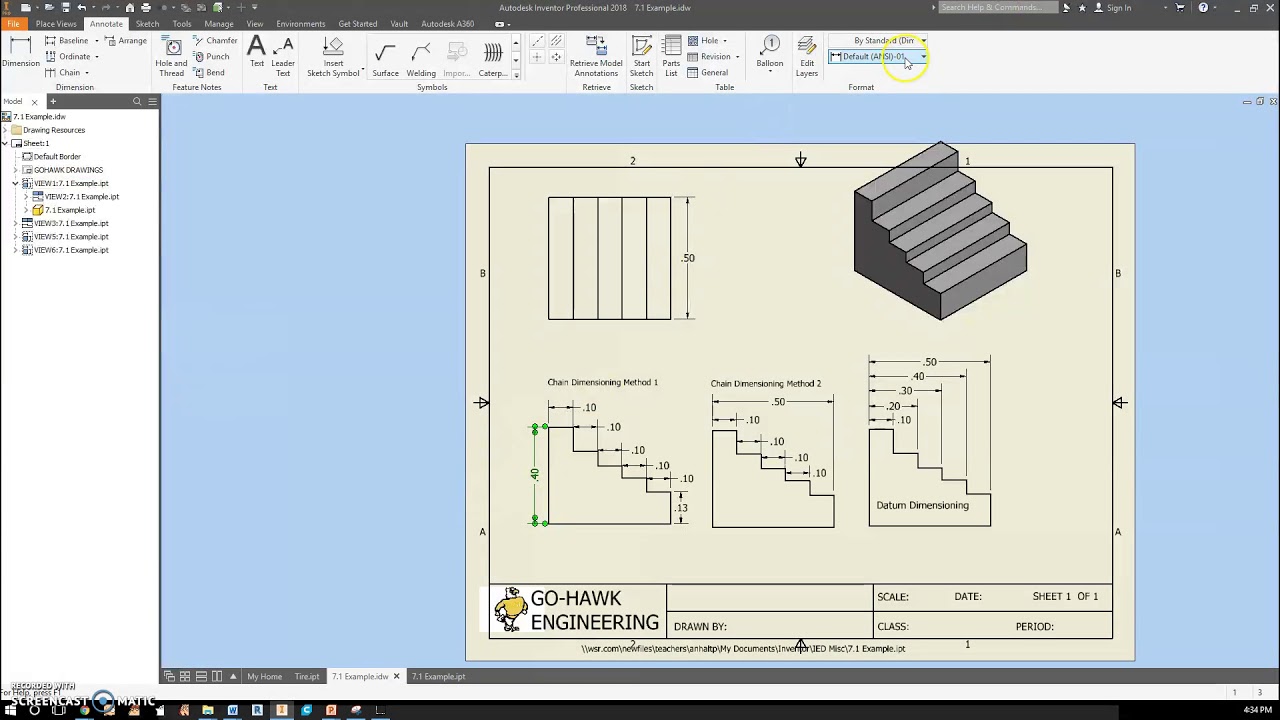Choose Chain dimension tool
This screenshot has height=720, width=1280.
pyautogui.click(x=62, y=73)
